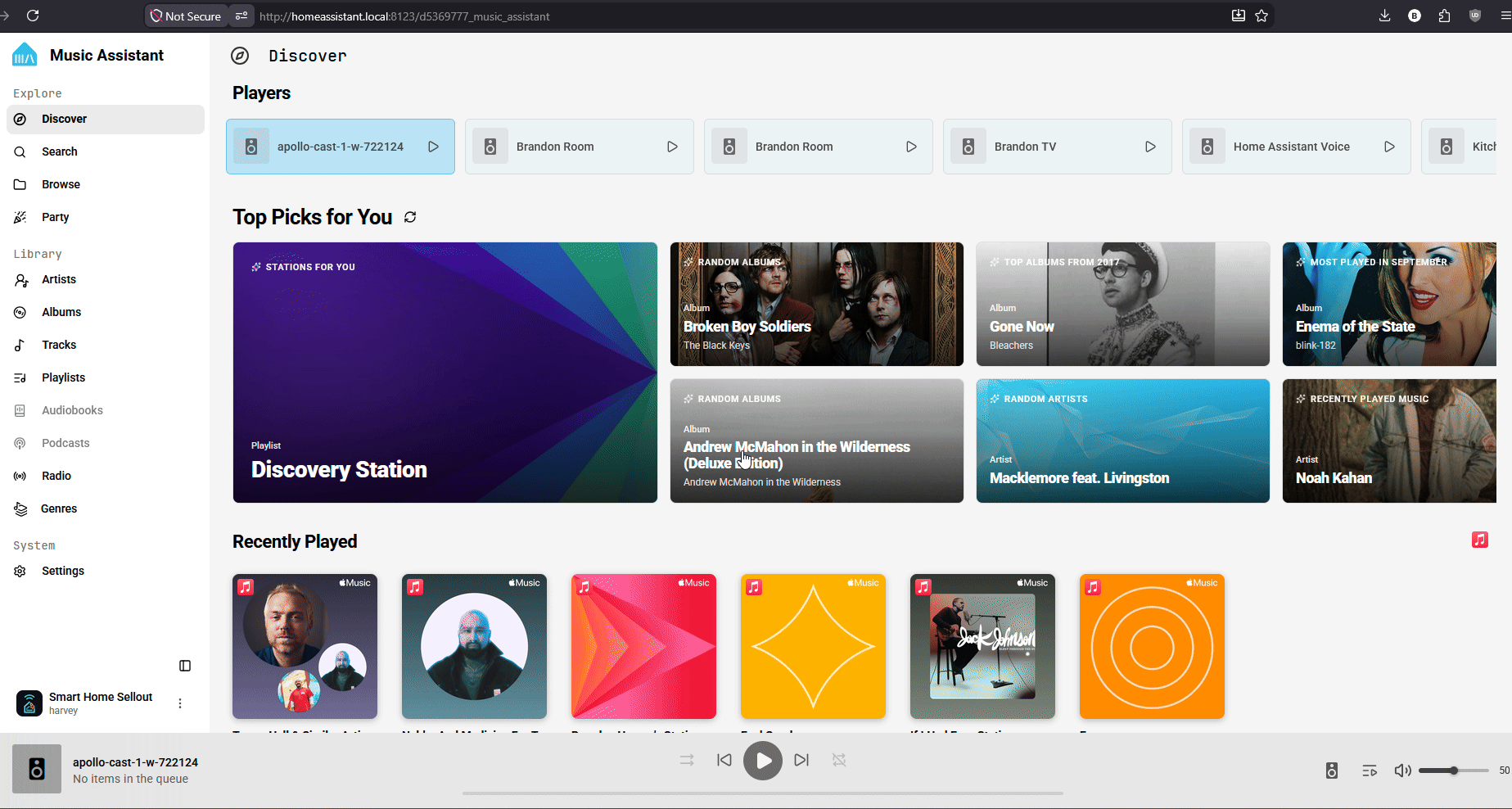Bookmark this page with the star
Viewport: 1512px width, 809px height.
click(x=1262, y=16)
